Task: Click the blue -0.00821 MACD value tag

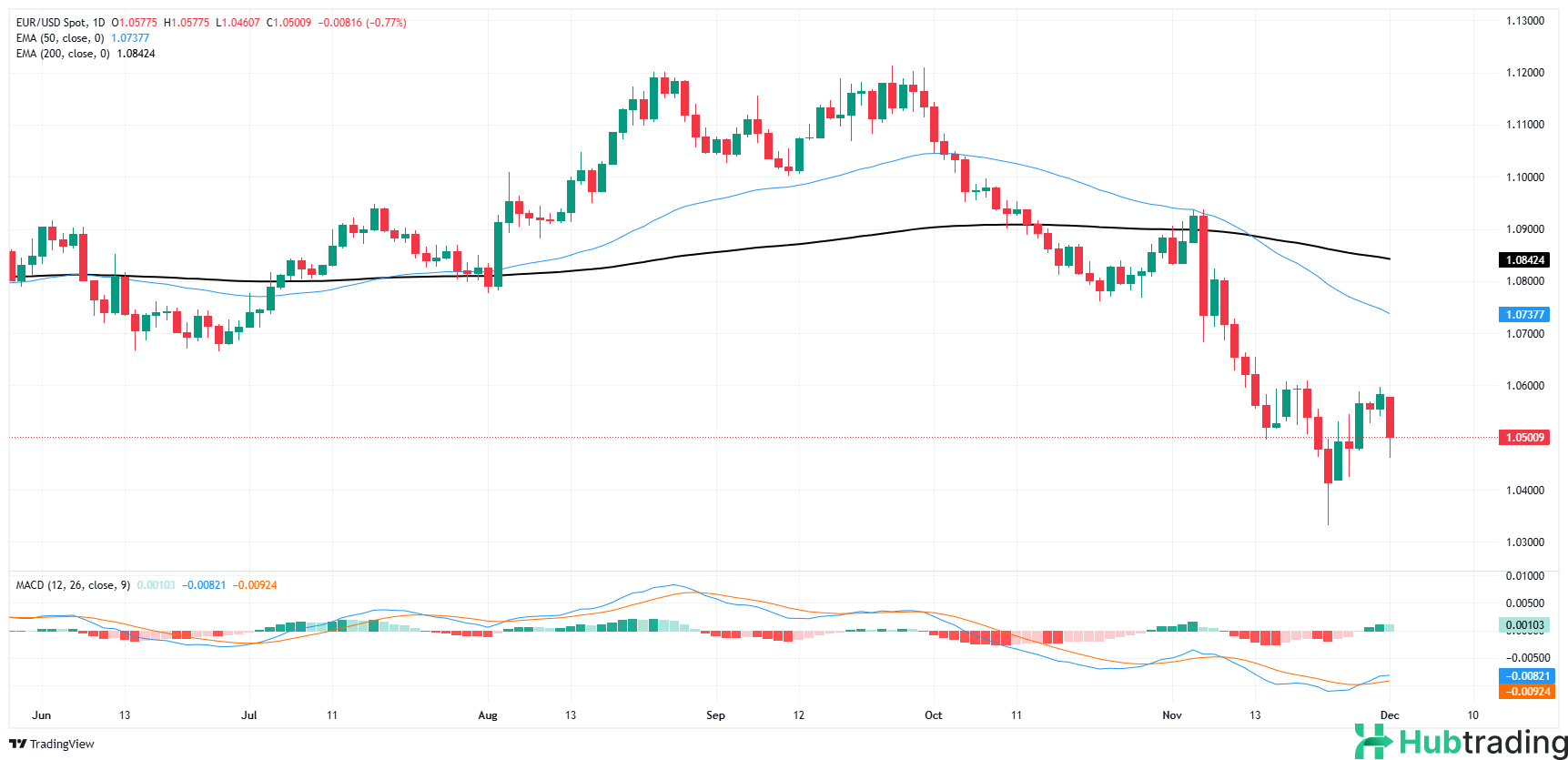Action: click(1528, 676)
